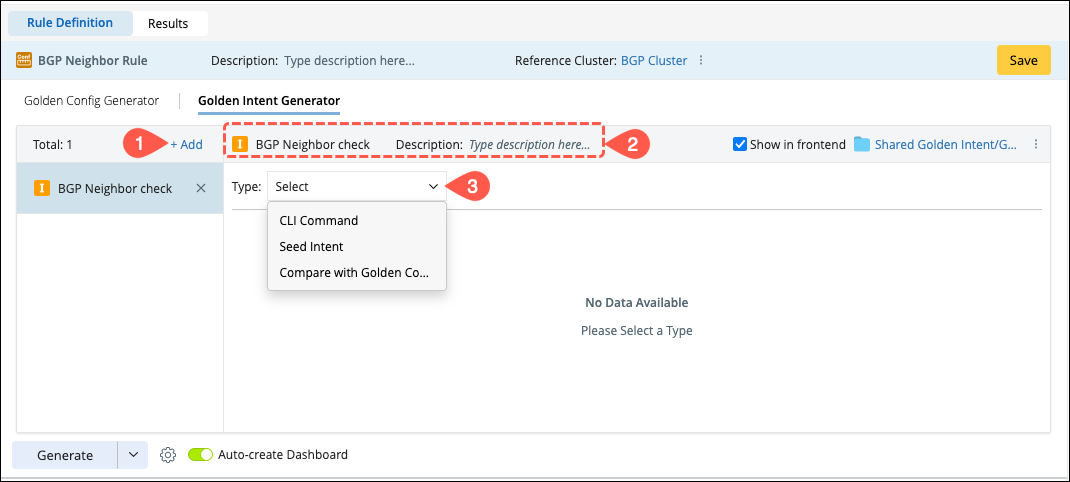Click the BGP Neighbor Rule icon

coord(23,60)
